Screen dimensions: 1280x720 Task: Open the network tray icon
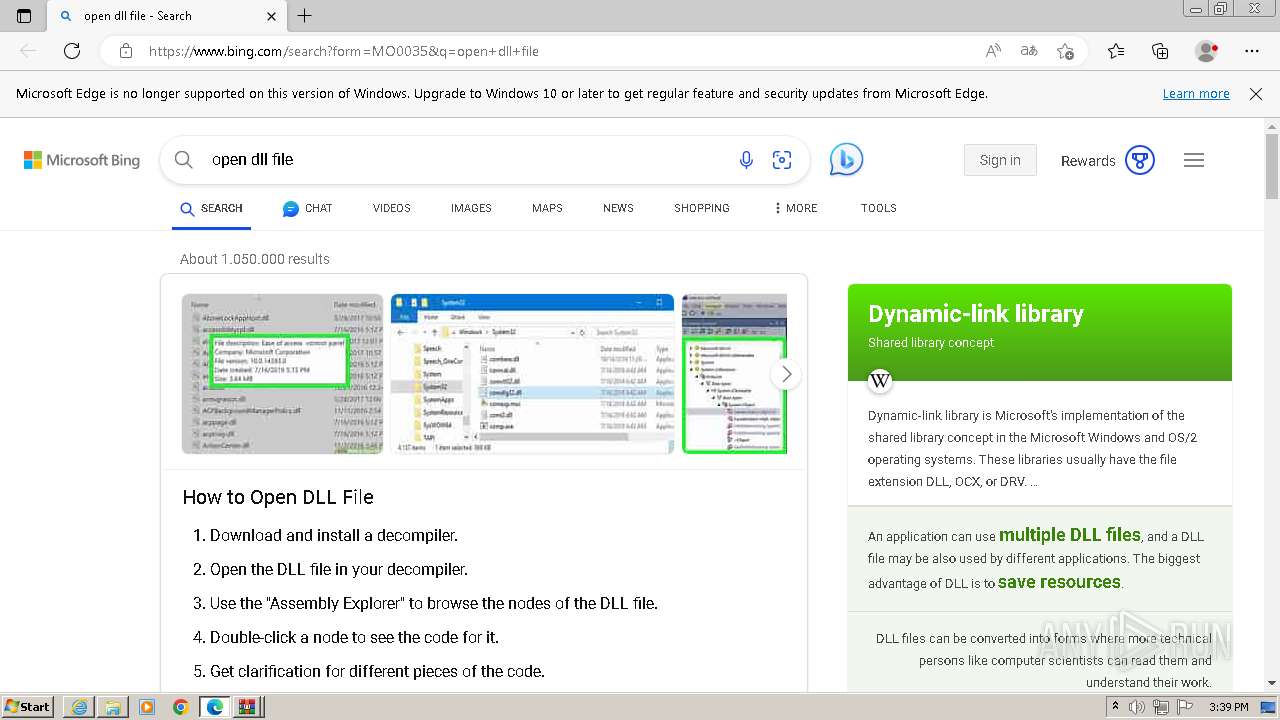[x=1160, y=707]
